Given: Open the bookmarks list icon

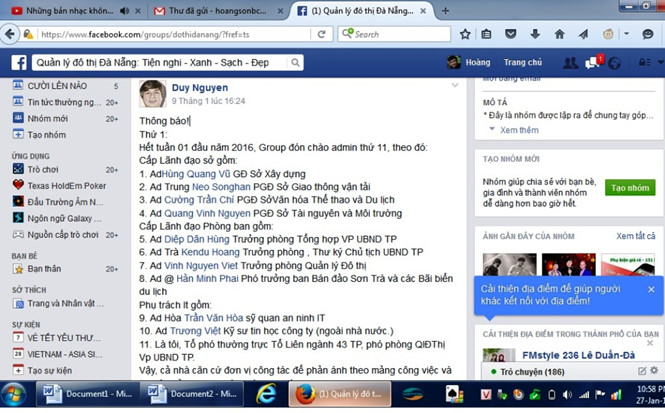Looking at the screenshot, I should click(486, 34).
